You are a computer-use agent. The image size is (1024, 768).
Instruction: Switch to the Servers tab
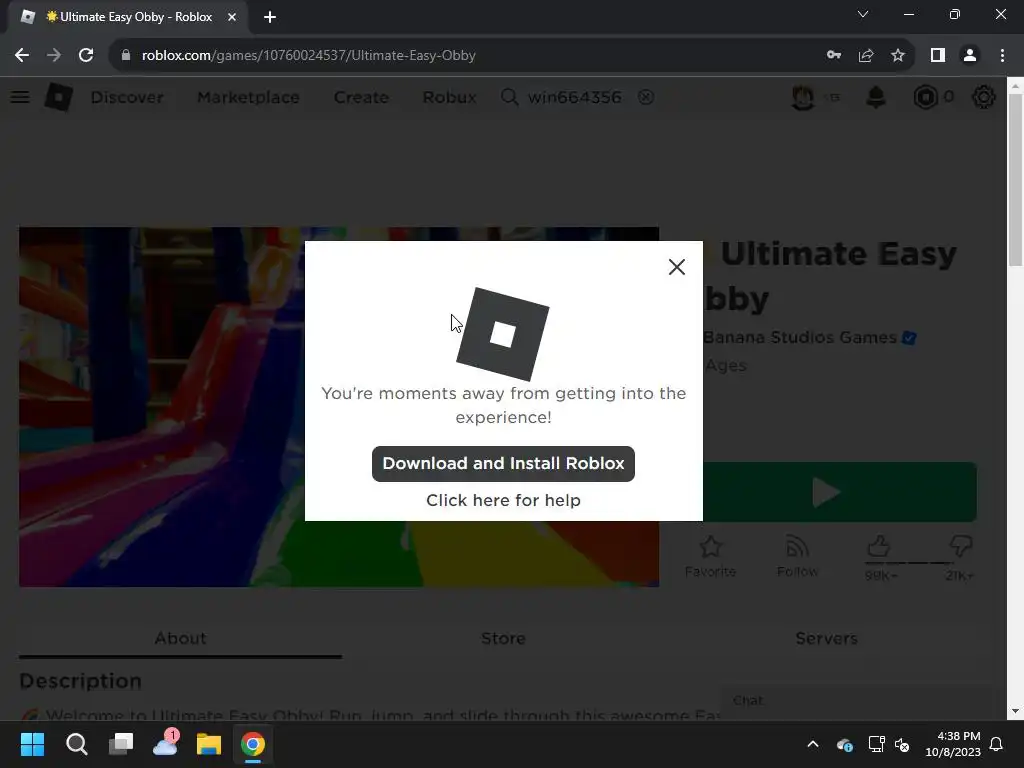pyautogui.click(x=826, y=639)
